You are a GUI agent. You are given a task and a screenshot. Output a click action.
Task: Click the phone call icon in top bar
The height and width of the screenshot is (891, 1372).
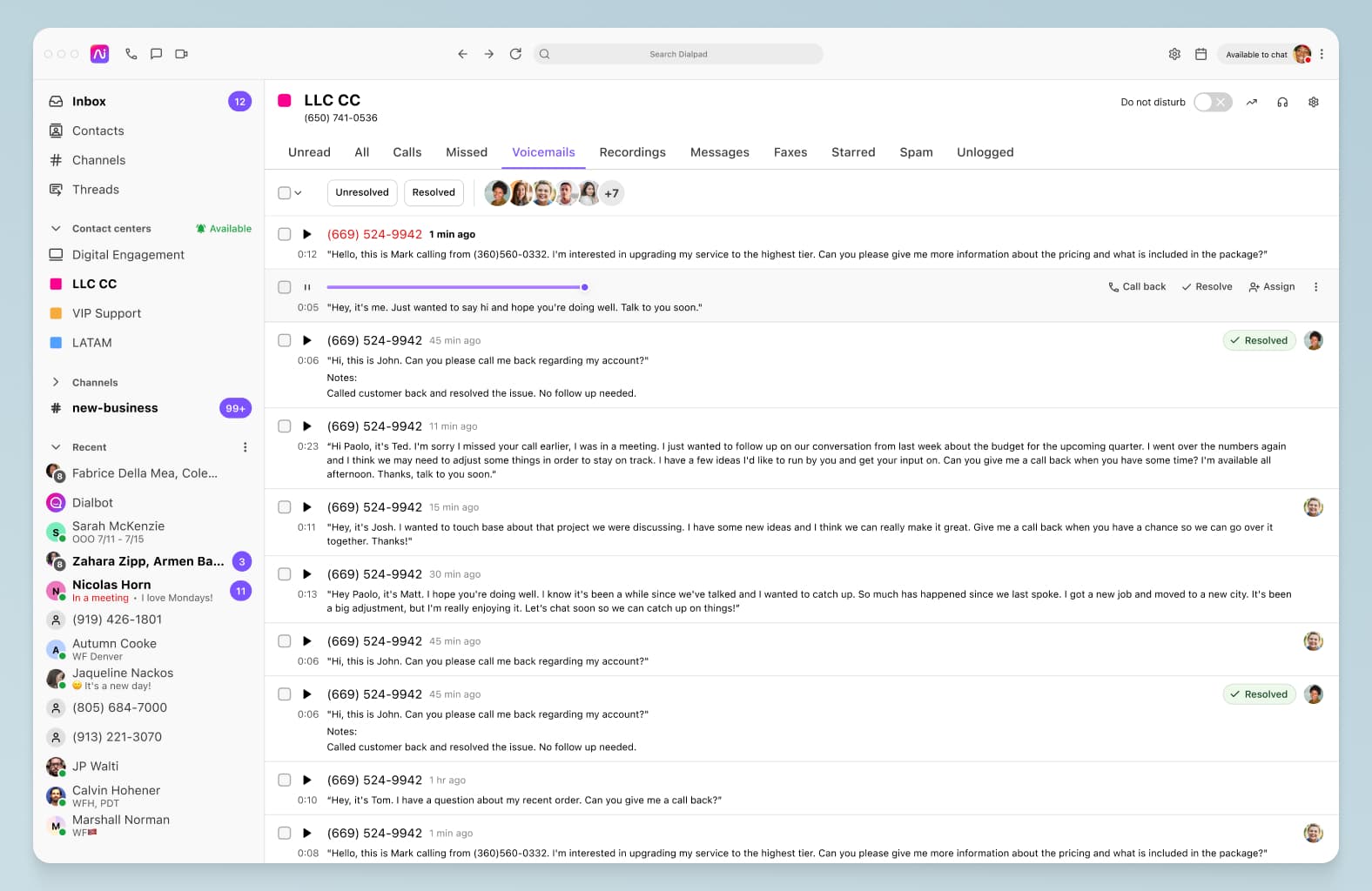coord(131,54)
